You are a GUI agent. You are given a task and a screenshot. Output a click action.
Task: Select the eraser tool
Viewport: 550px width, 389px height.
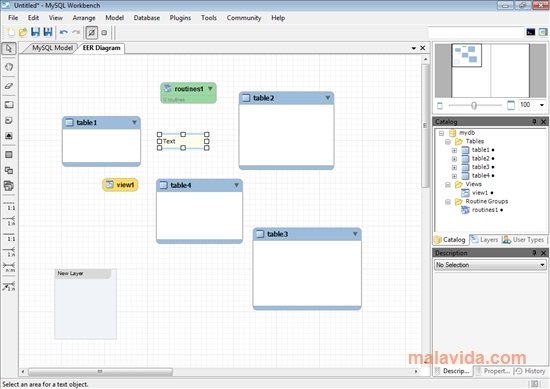tap(9, 86)
